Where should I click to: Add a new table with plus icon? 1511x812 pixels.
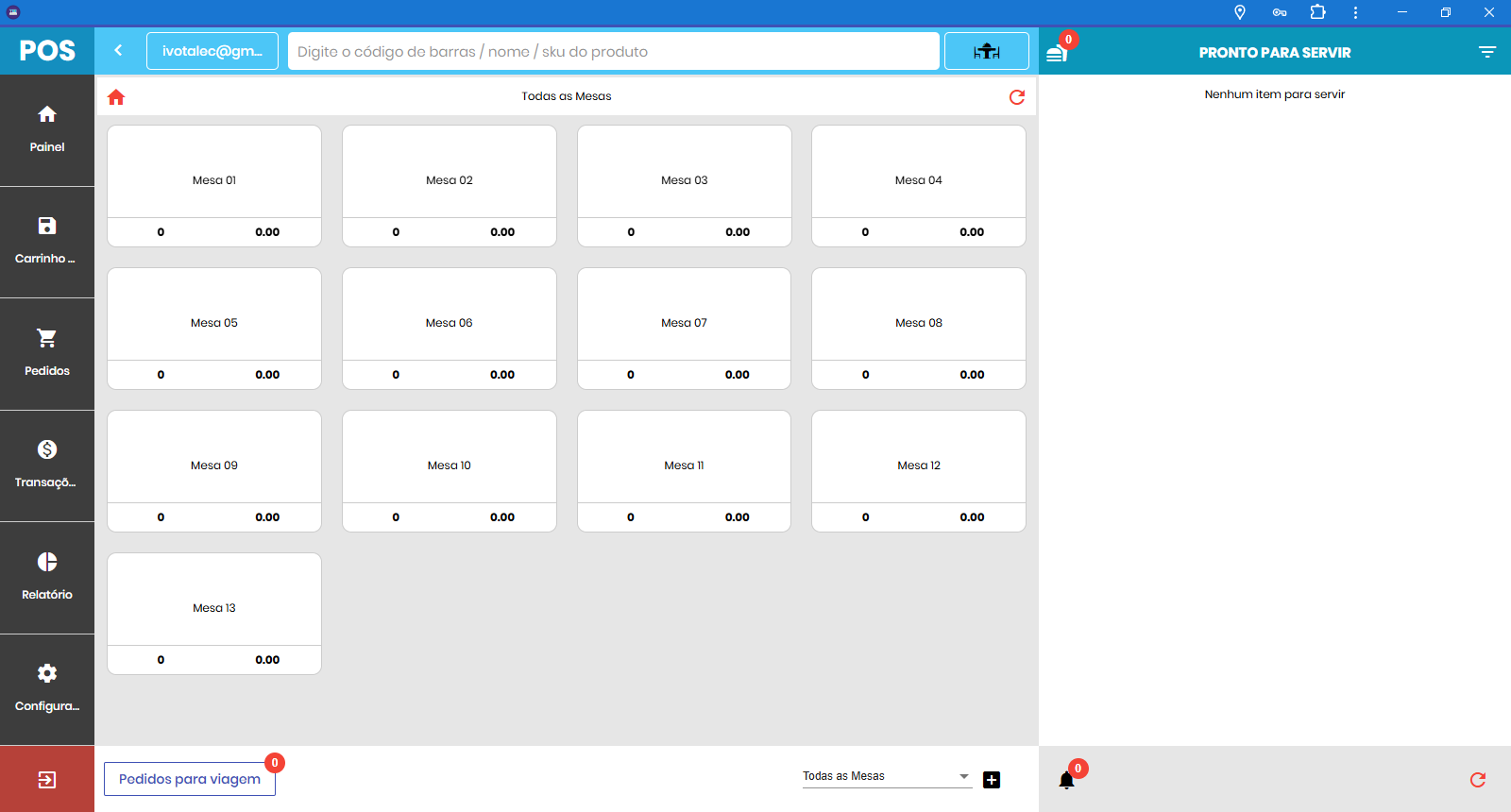[992, 780]
